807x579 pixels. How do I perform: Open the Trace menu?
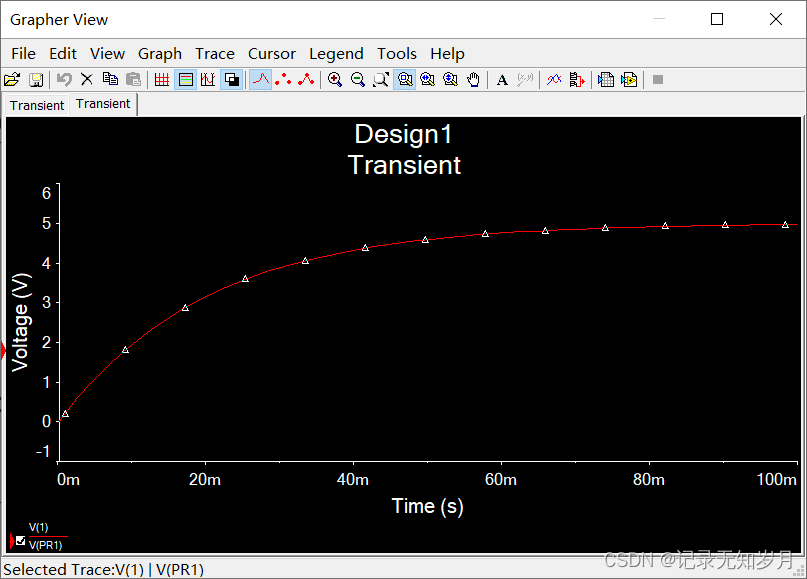215,54
